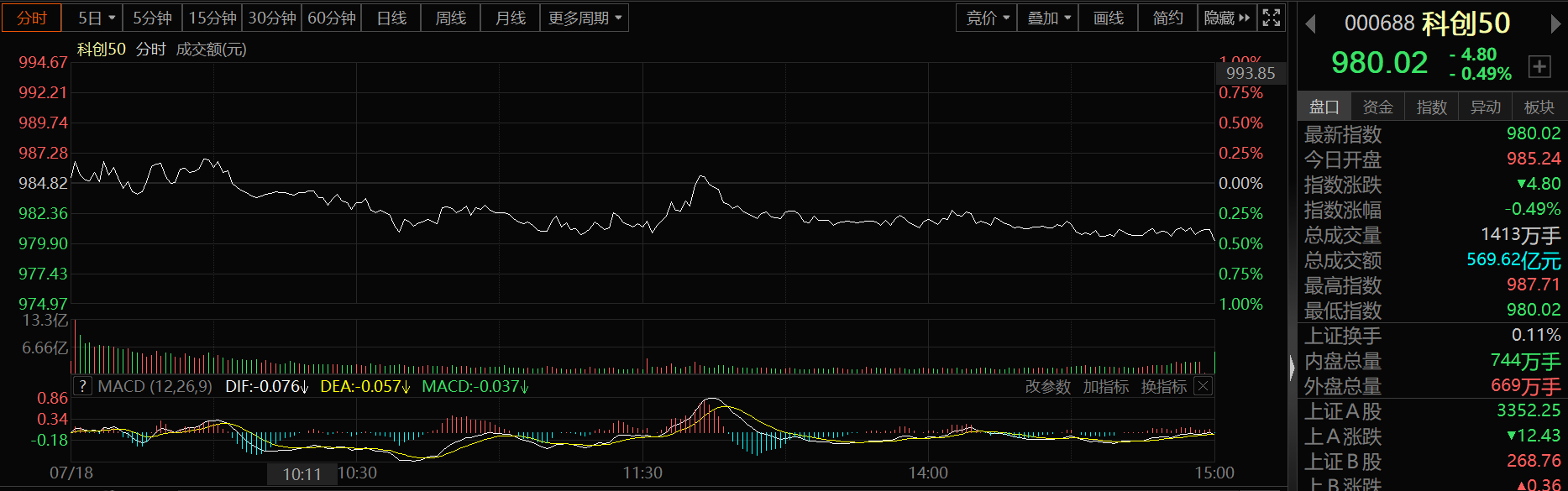Click the 外盘总量 669万手 value
The image size is (1568, 491).
pyautogui.click(x=1525, y=386)
